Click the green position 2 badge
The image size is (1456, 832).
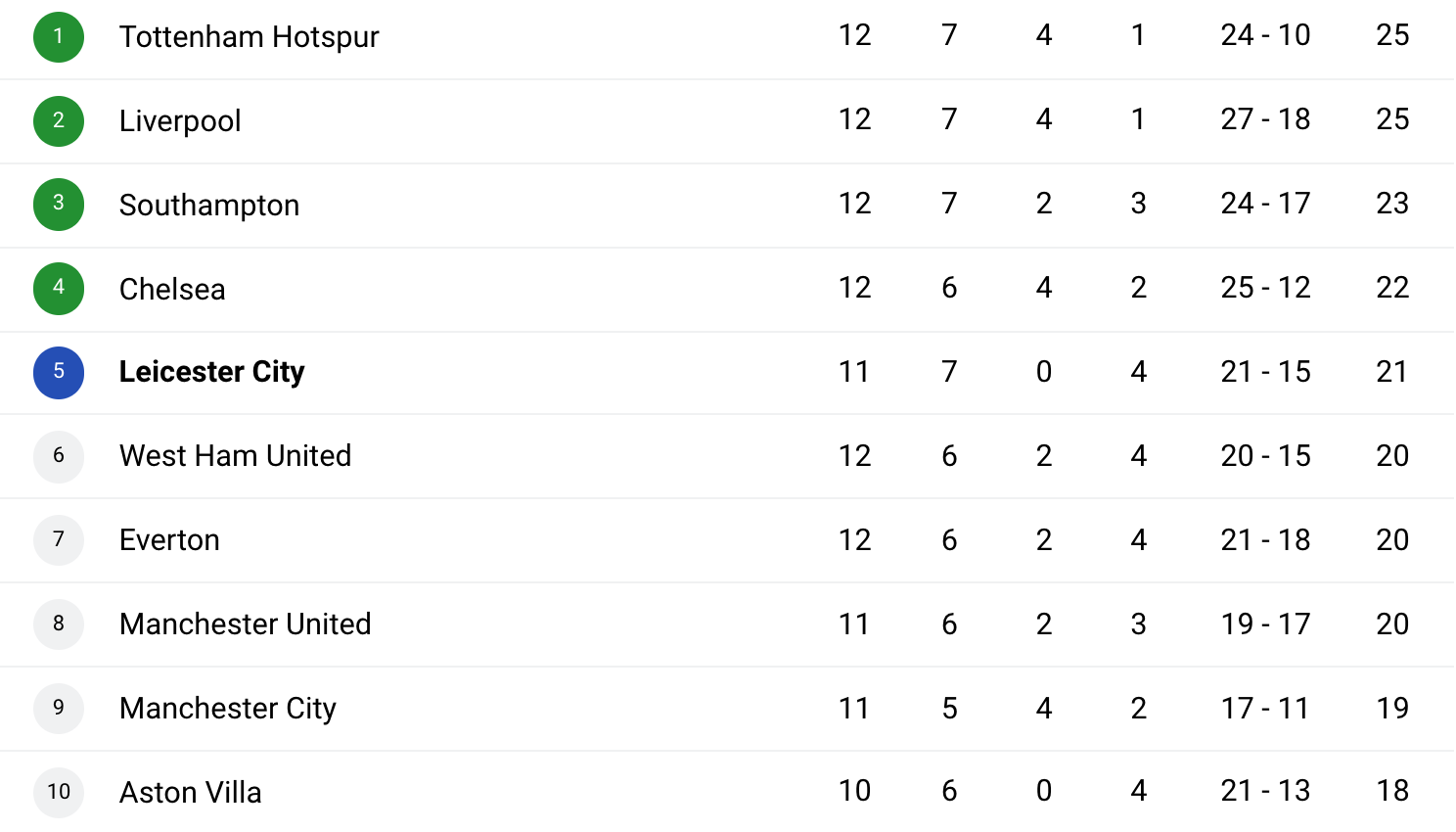click(x=59, y=120)
